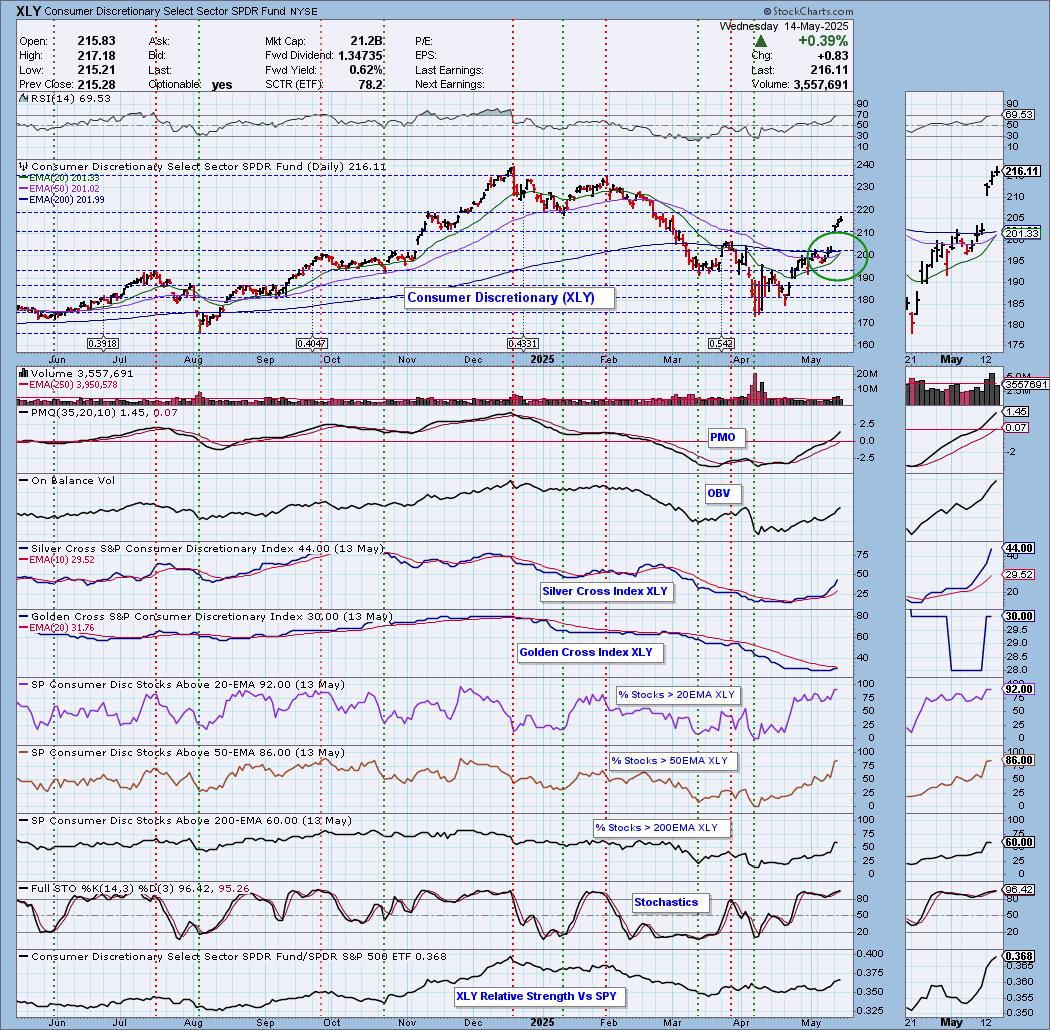Click the SCTR (ETF) value 78.2
This screenshot has width=1050, height=1030.
pyautogui.click(x=371, y=85)
